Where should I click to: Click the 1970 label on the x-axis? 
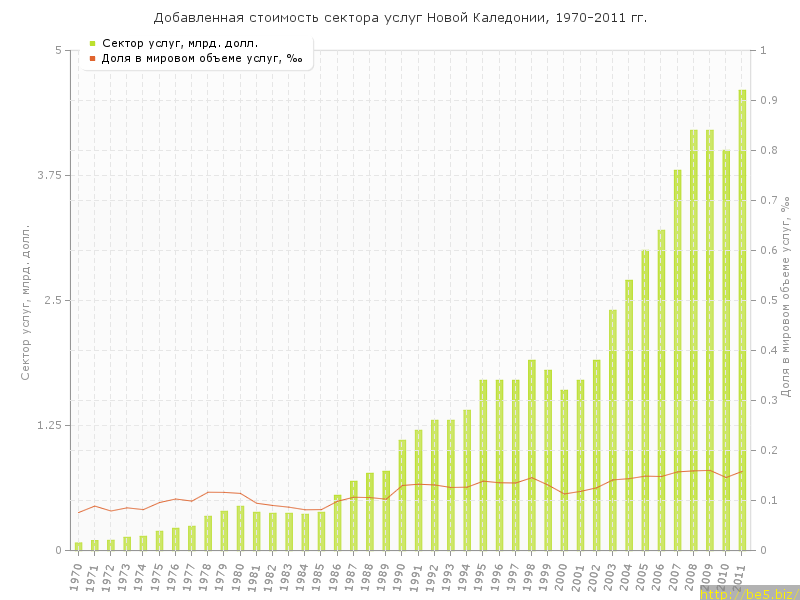click(x=76, y=576)
